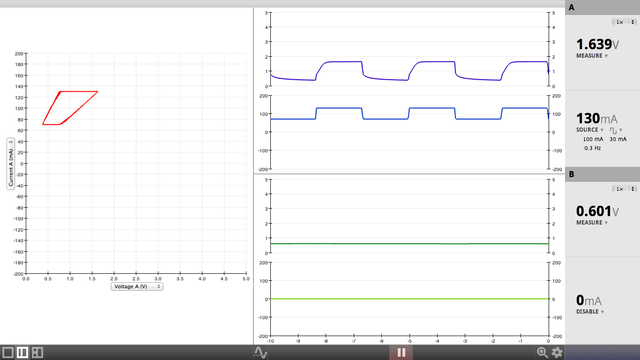Edit the 30 mA amplitude value
This screenshot has height=360, width=640.
coord(618,139)
